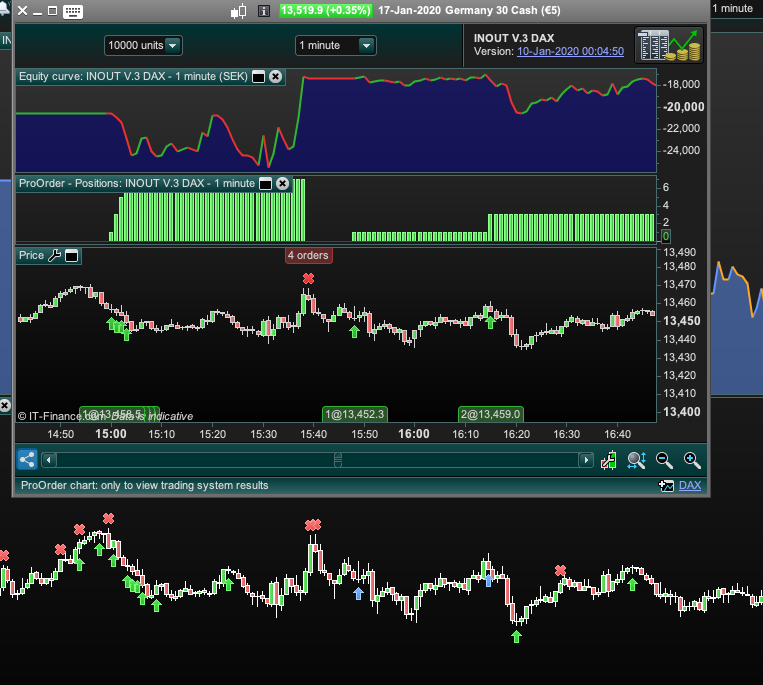Viewport: 763px width, 685px height.
Task: Open Price panel wrench settings
Action: click(x=55, y=256)
